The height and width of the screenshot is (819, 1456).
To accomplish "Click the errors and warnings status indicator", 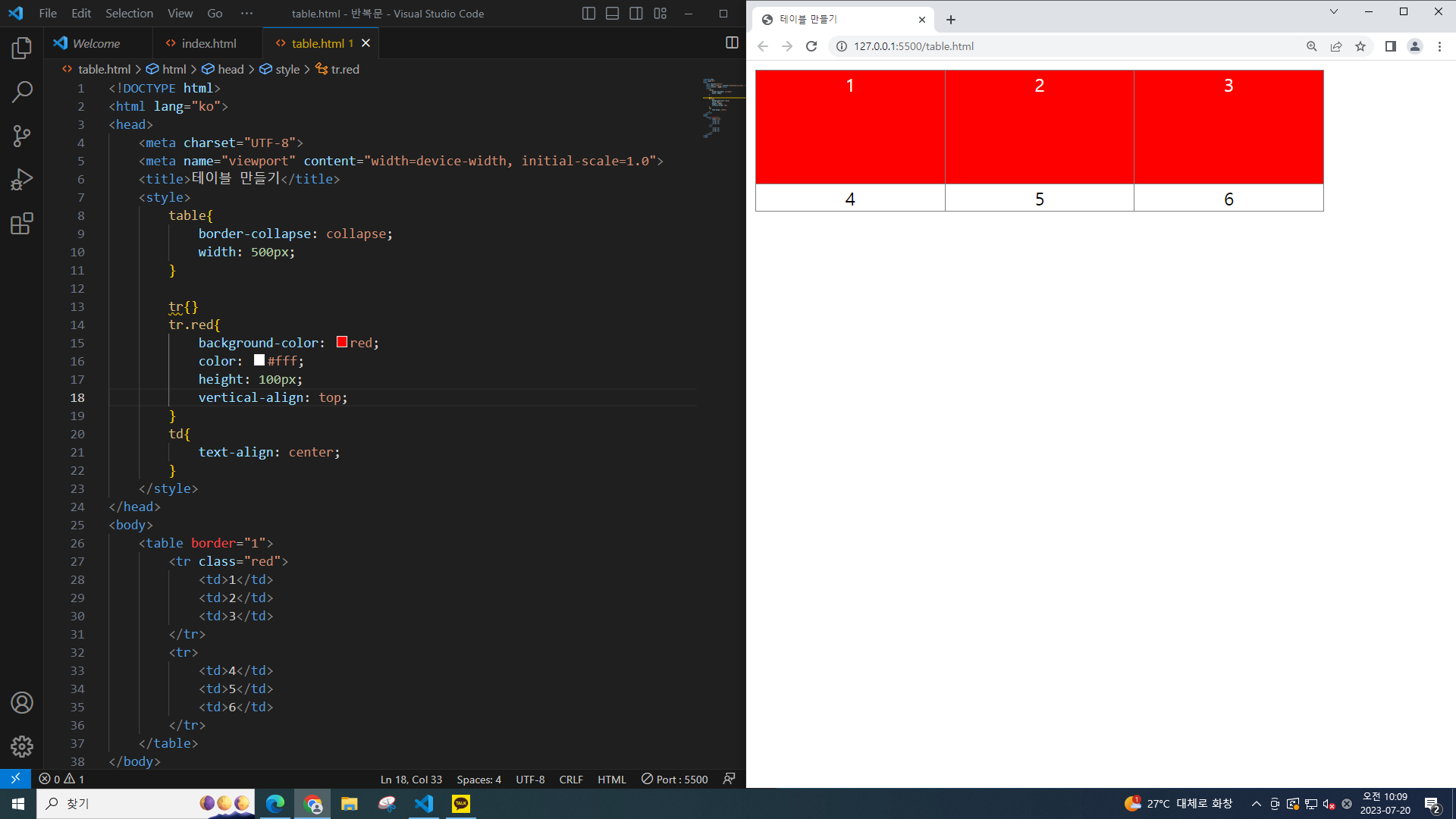I will pyautogui.click(x=61, y=780).
